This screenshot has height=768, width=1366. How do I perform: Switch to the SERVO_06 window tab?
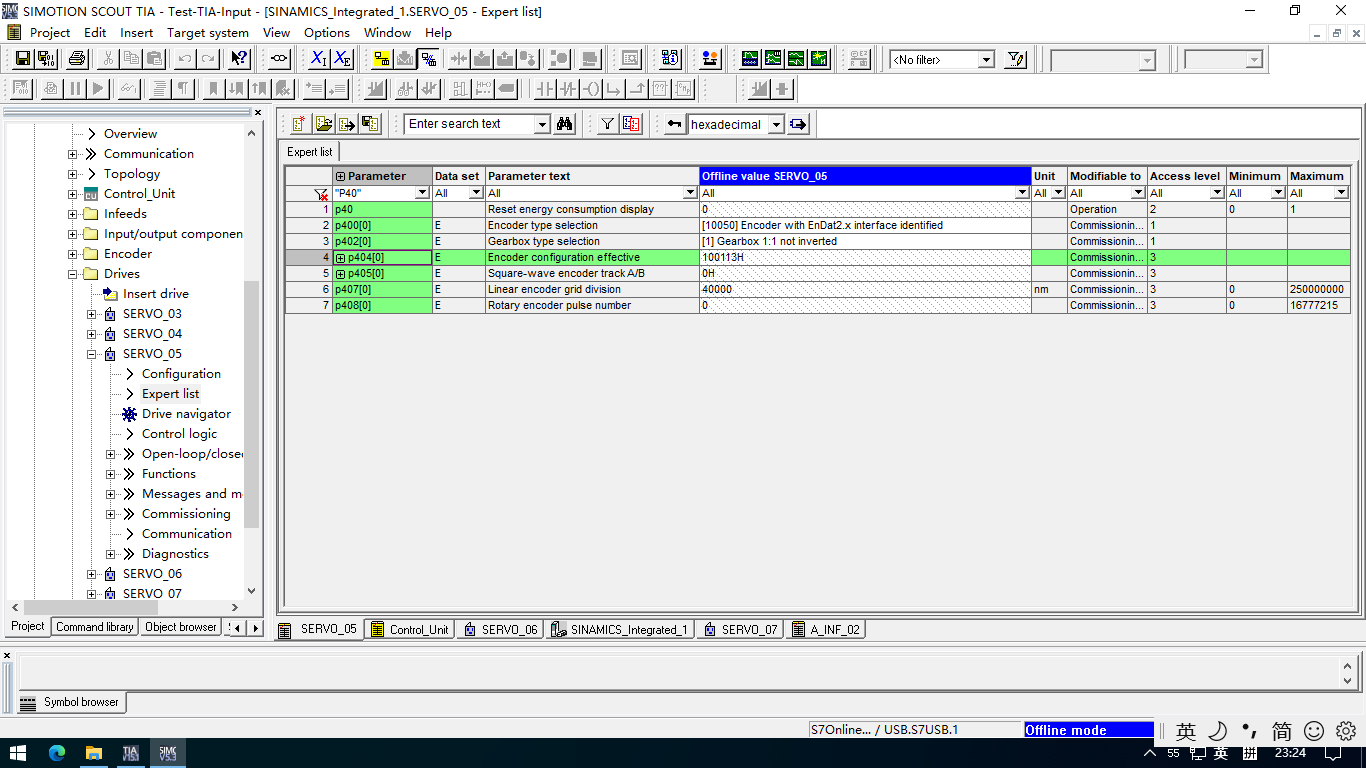501,630
